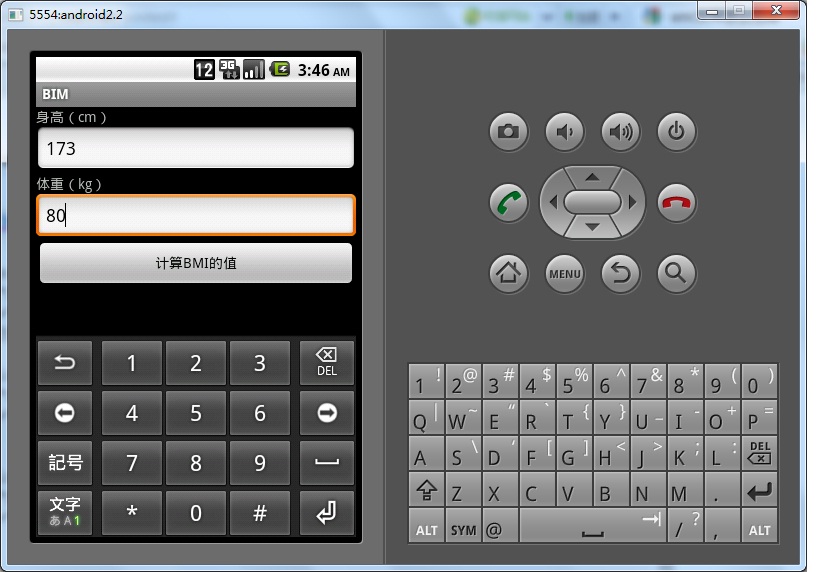
Task: Click the emulator back button
Action: pyautogui.click(x=620, y=273)
